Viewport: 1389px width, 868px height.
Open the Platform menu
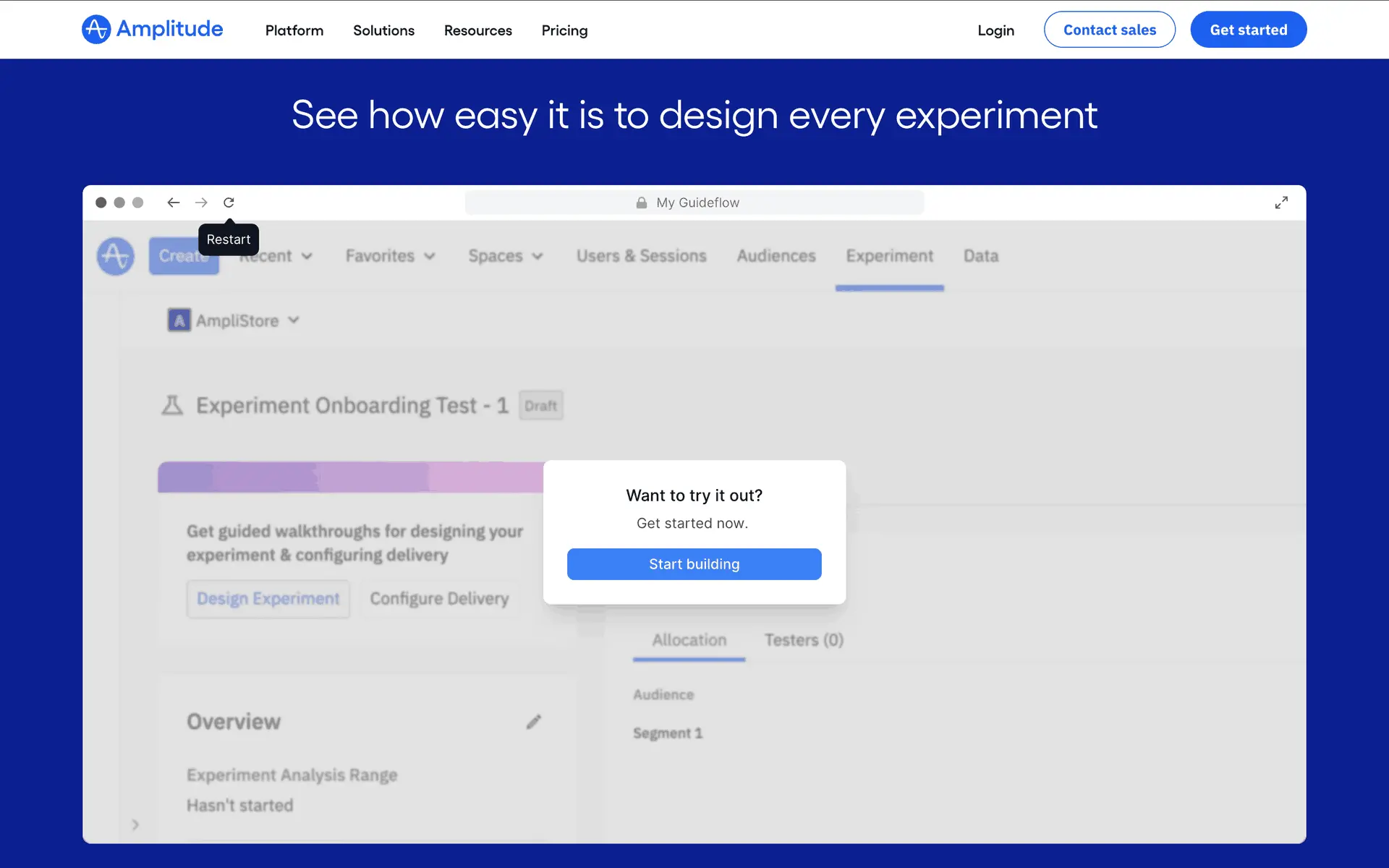294,30
